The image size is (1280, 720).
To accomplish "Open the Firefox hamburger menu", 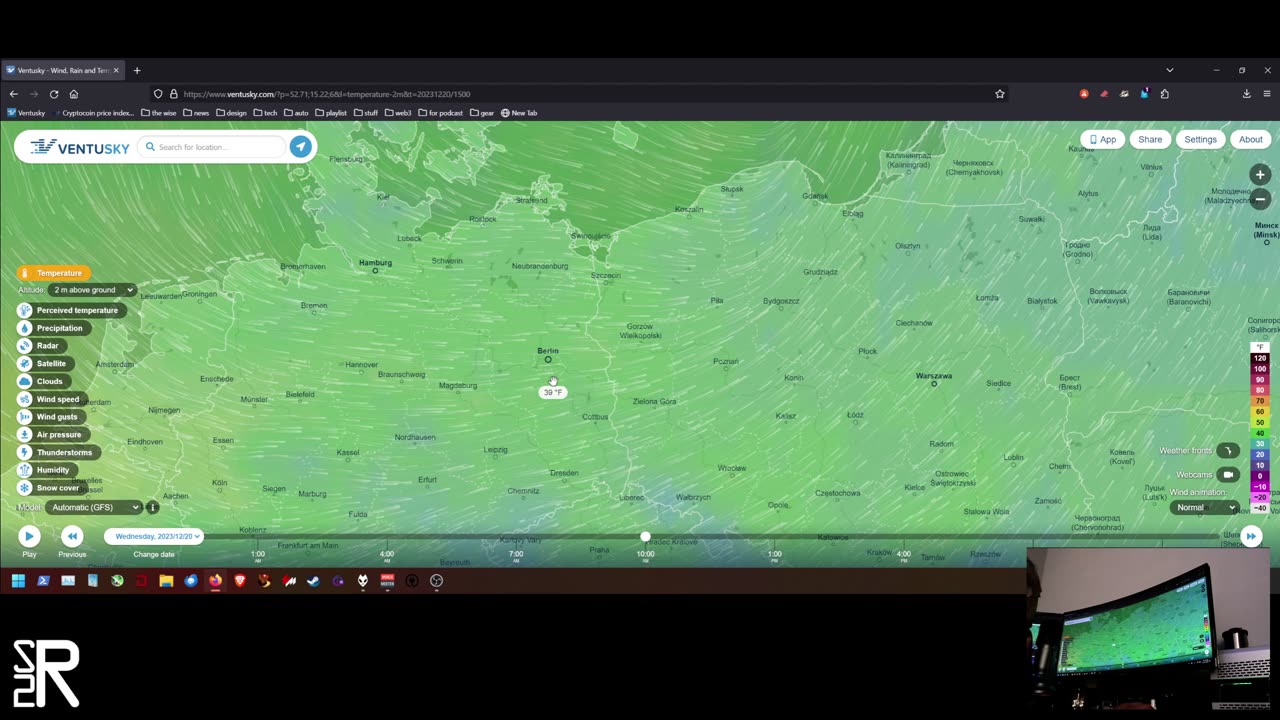I will (1267, 94).
